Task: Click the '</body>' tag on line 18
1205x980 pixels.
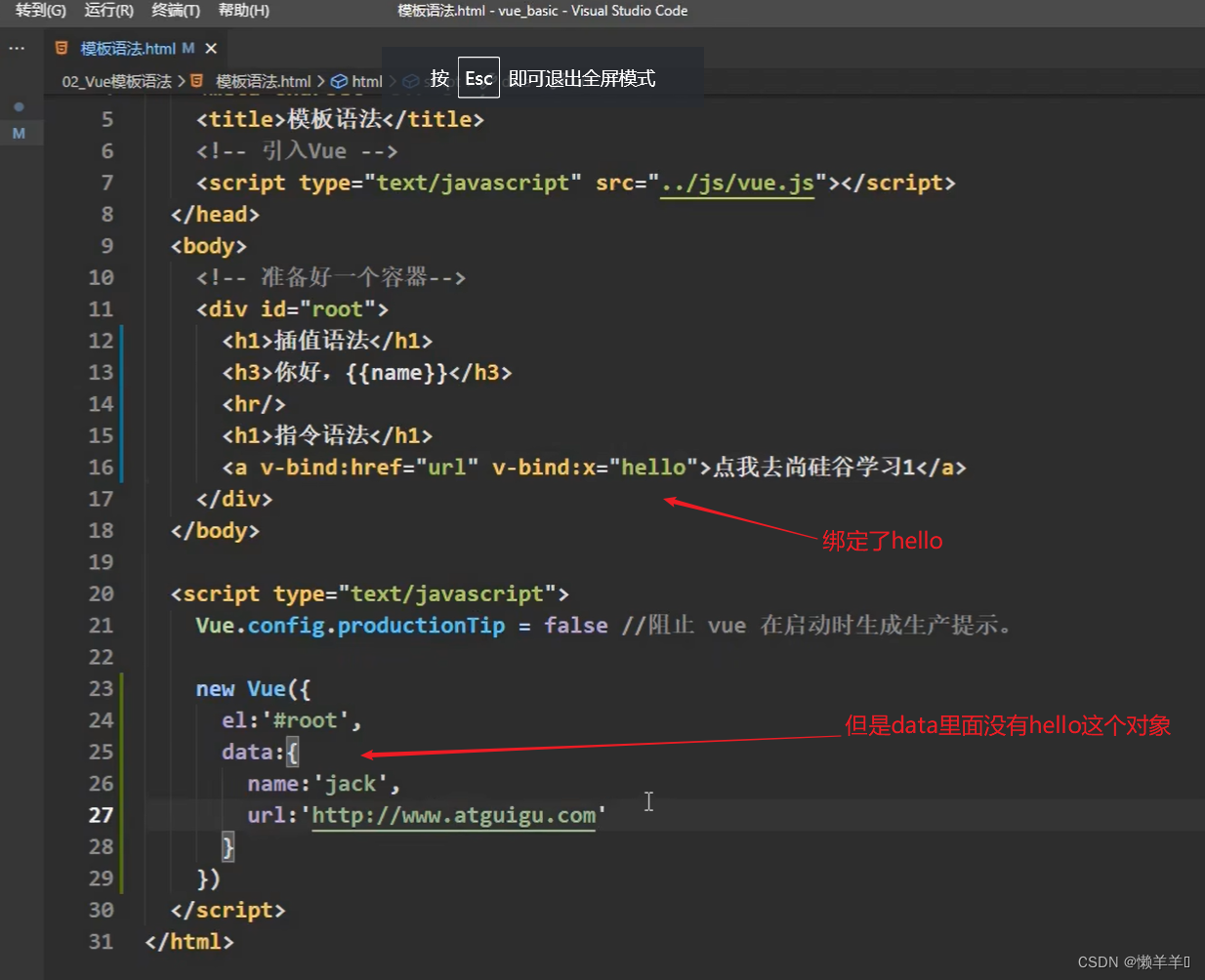Action: (215, 530)
